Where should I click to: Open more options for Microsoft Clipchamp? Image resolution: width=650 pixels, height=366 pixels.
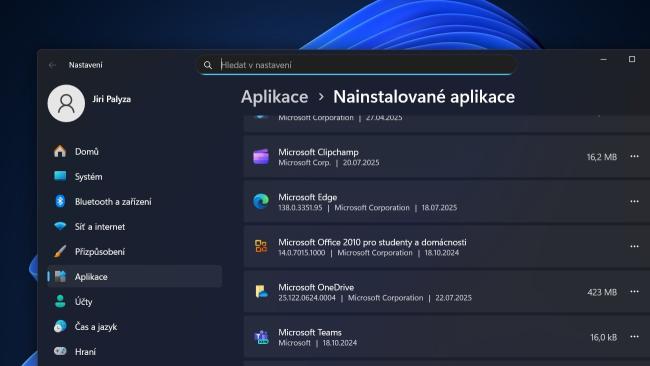tap(634, 156)
